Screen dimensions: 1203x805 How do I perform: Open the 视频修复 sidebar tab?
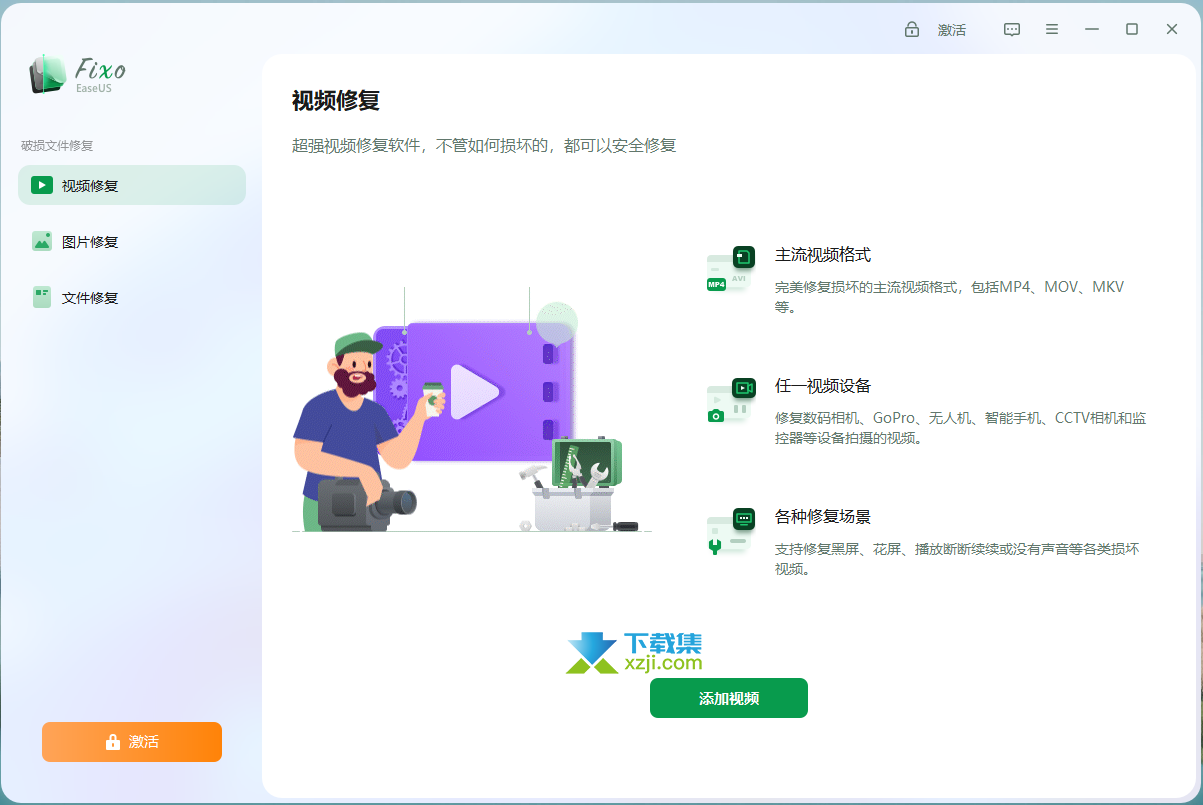click(132, 185)
